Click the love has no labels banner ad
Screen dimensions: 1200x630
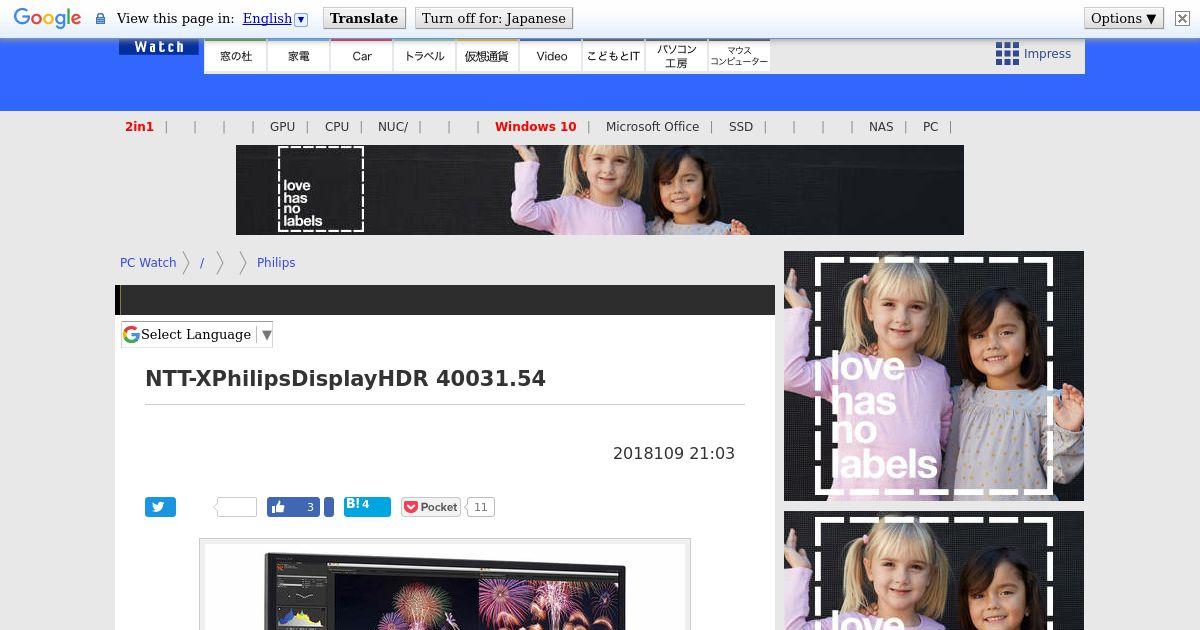600,190
